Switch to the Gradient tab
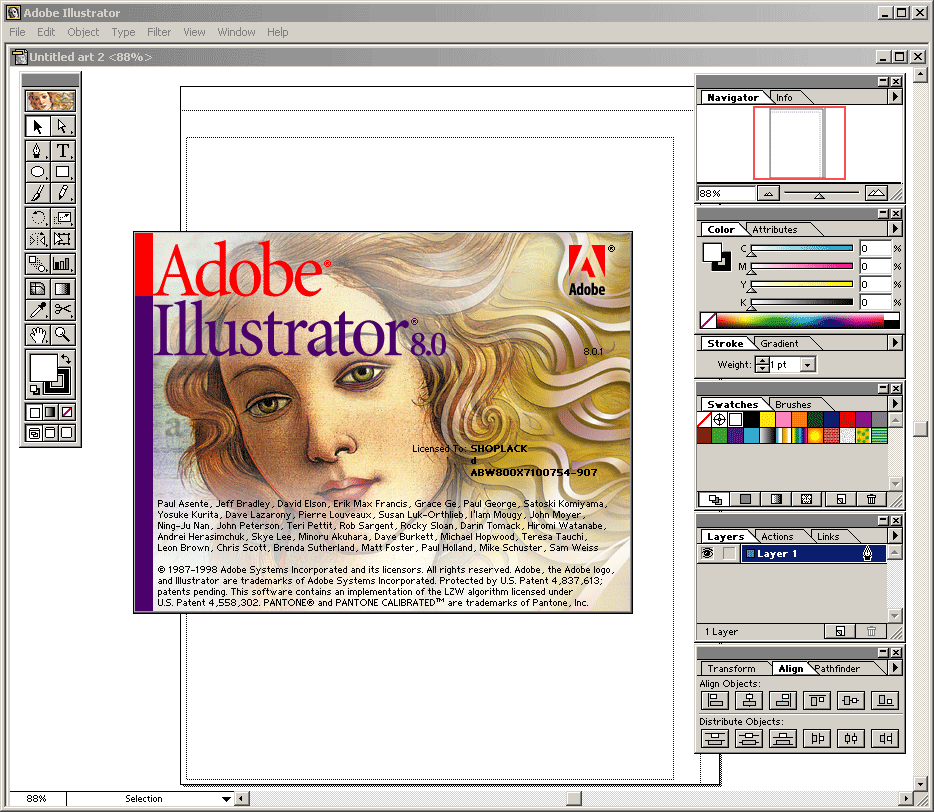Screen dimensions: 934x812 click(779, 344)
